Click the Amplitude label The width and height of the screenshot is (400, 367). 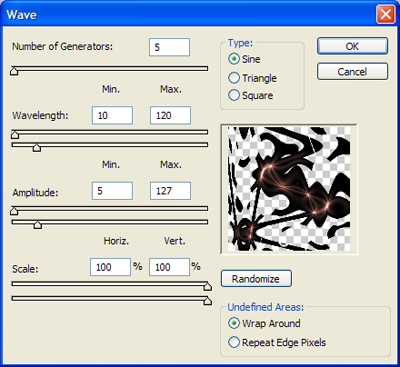(x=35, y=192)
